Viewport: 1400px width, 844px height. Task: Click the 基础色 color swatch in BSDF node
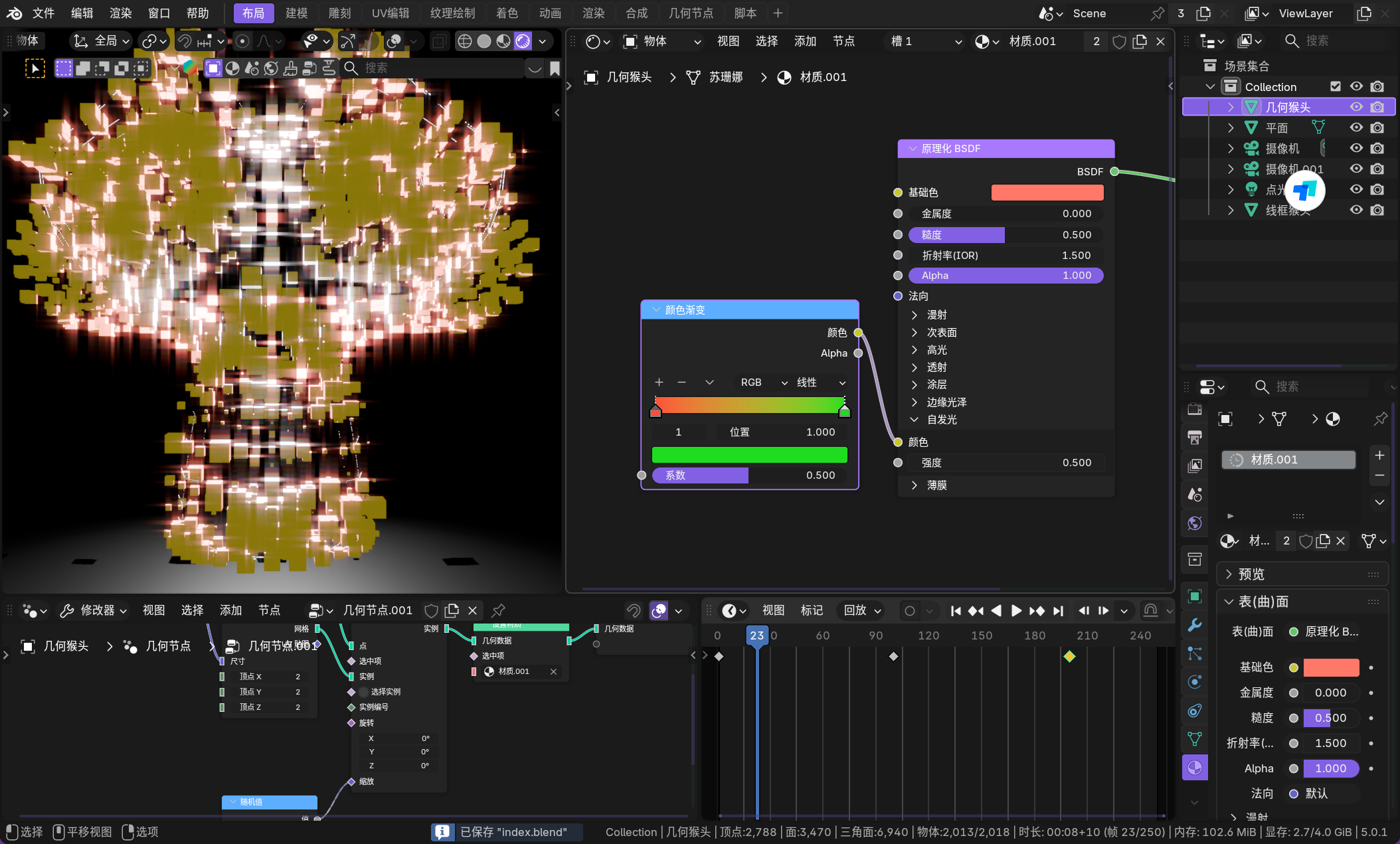point(1047,193)
